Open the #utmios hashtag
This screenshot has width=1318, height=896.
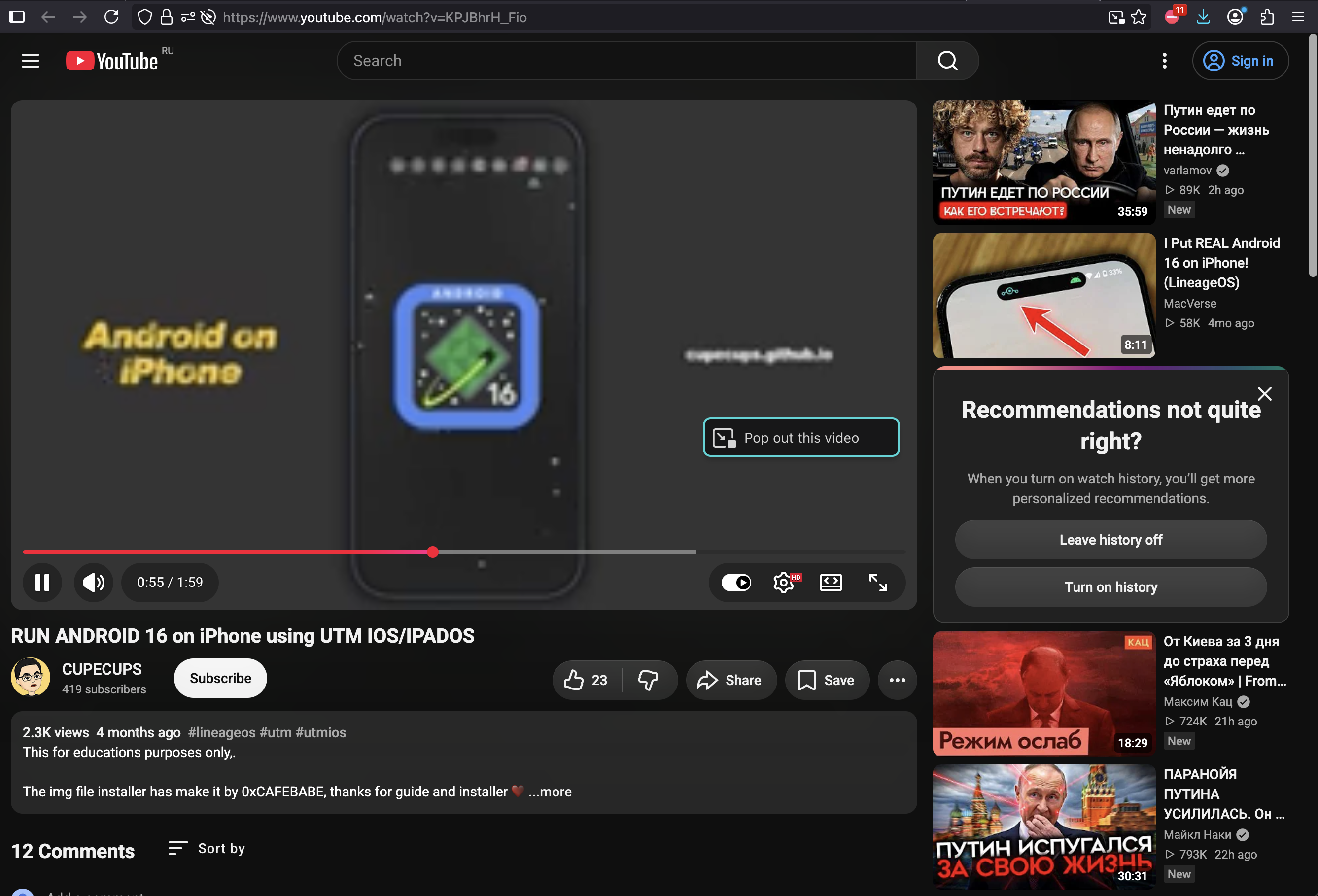point(321,733)
